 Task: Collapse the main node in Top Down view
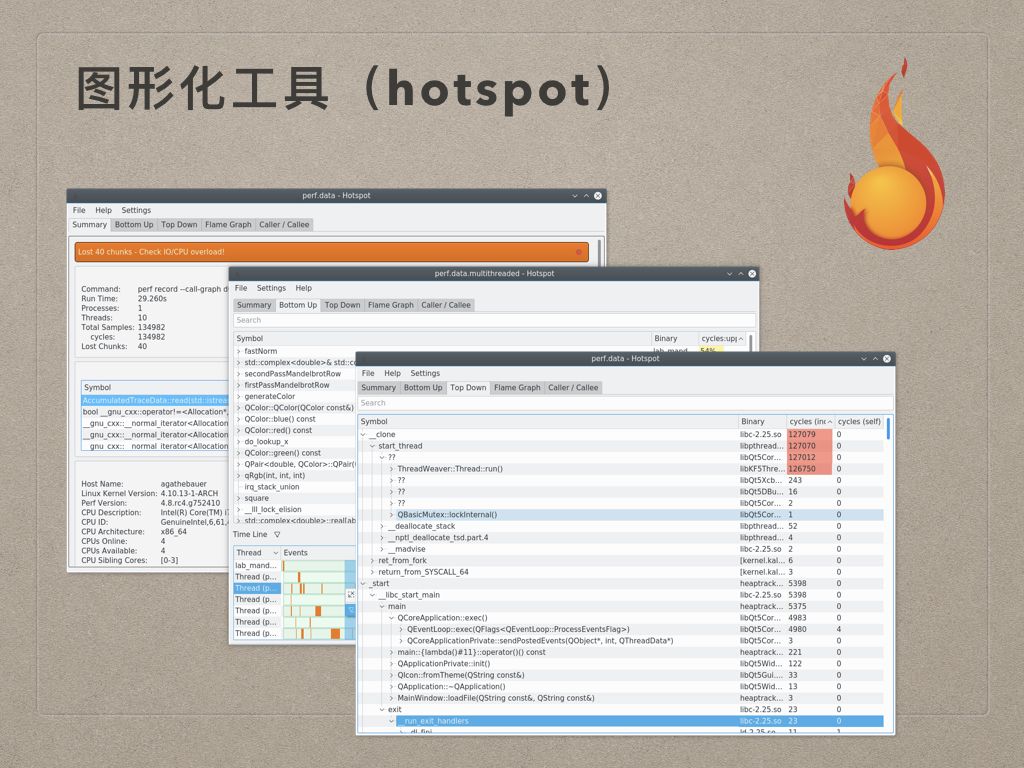tap(382, 607)
